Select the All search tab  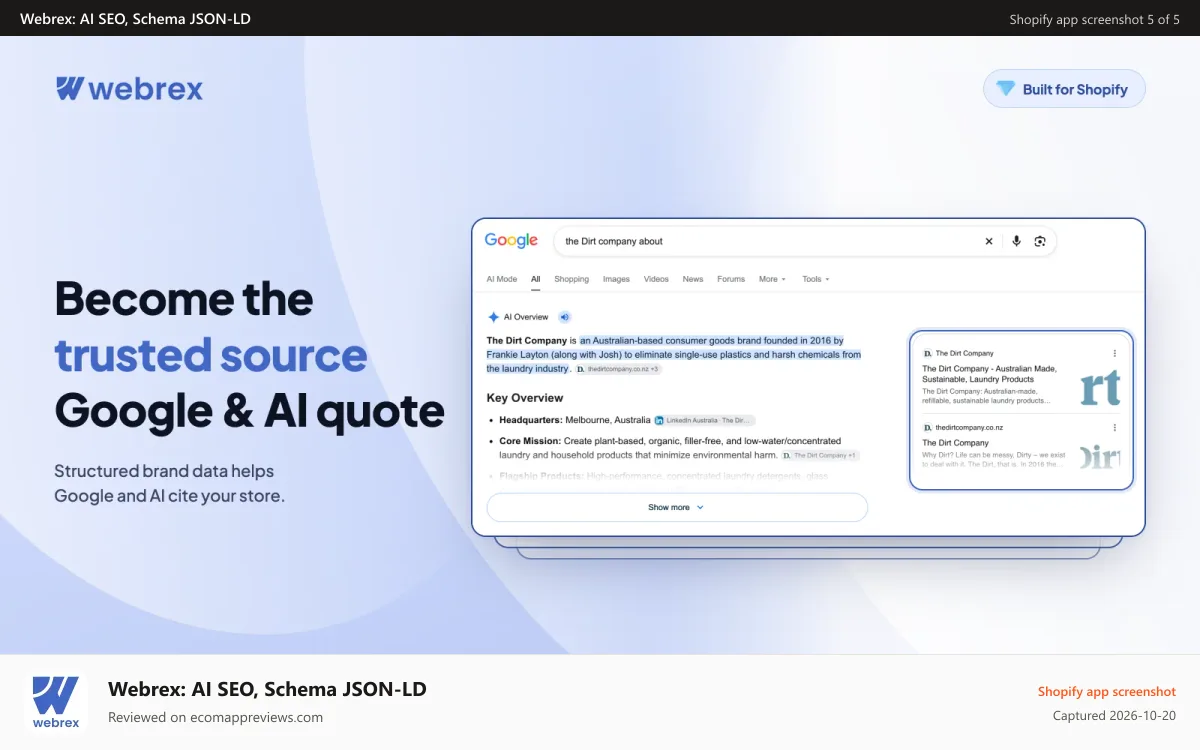[536, 279]
